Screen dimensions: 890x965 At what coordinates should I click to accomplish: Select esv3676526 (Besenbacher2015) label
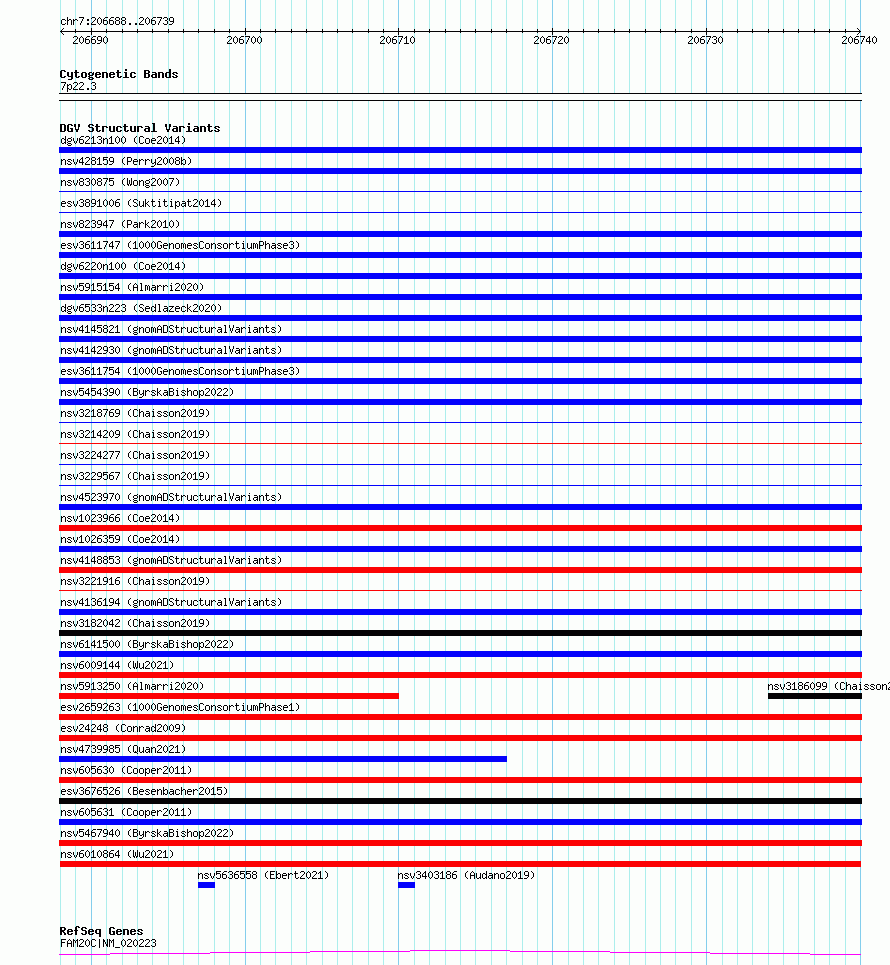[144, 791]
